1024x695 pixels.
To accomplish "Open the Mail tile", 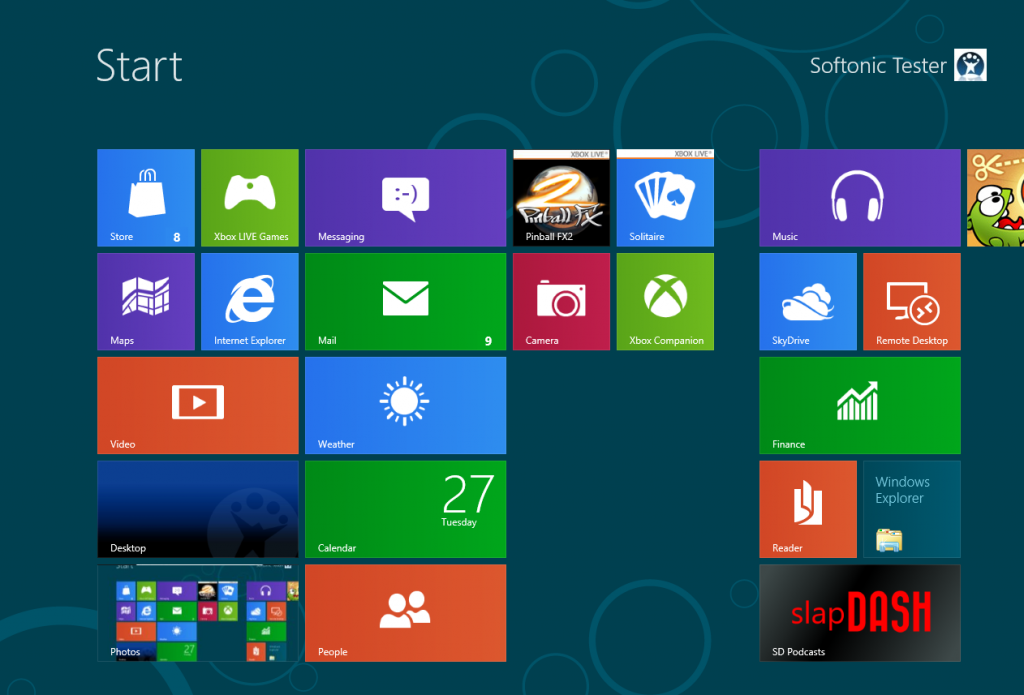I will (405, 301).
